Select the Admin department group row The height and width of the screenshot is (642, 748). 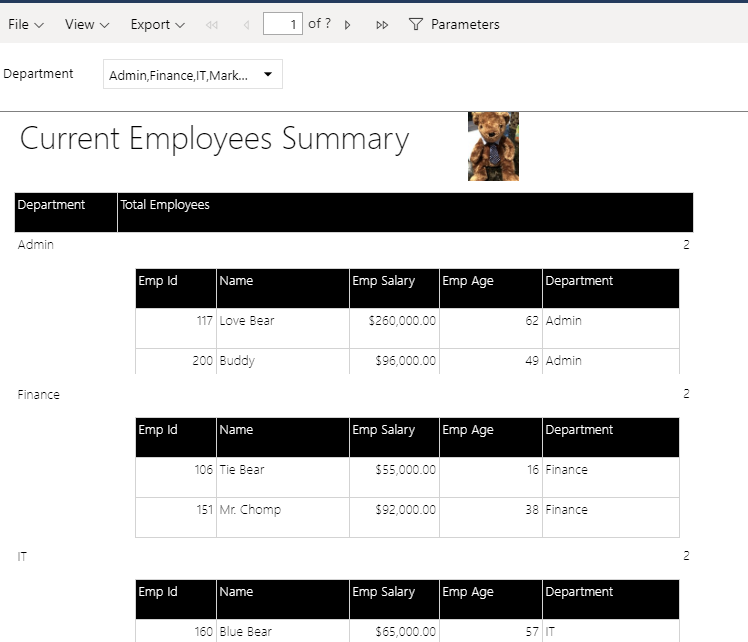tap(36, 245)
